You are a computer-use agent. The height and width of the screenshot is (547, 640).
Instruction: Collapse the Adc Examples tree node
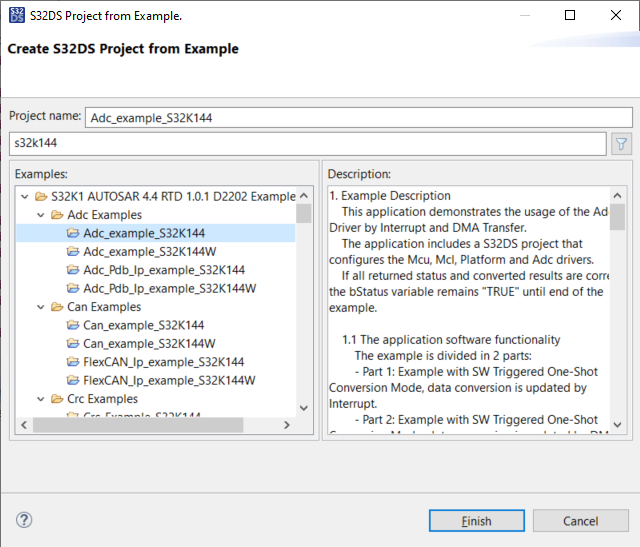pyautogui.click(x=40, y=215)
